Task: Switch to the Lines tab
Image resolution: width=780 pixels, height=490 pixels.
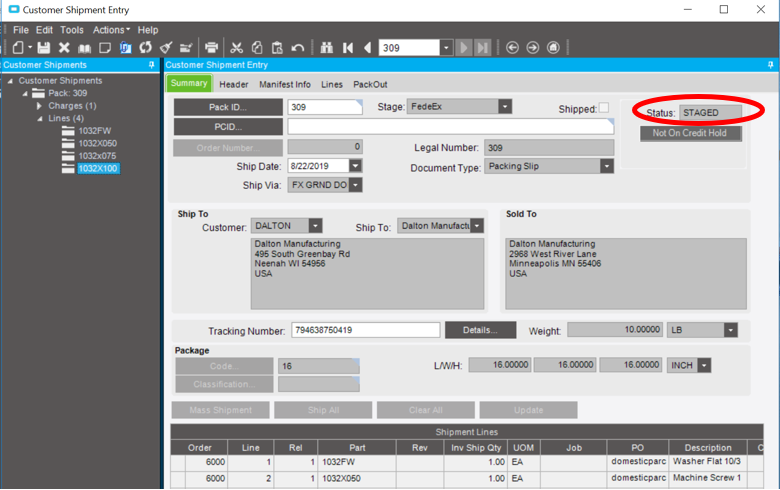Action: tap(332, 85)
